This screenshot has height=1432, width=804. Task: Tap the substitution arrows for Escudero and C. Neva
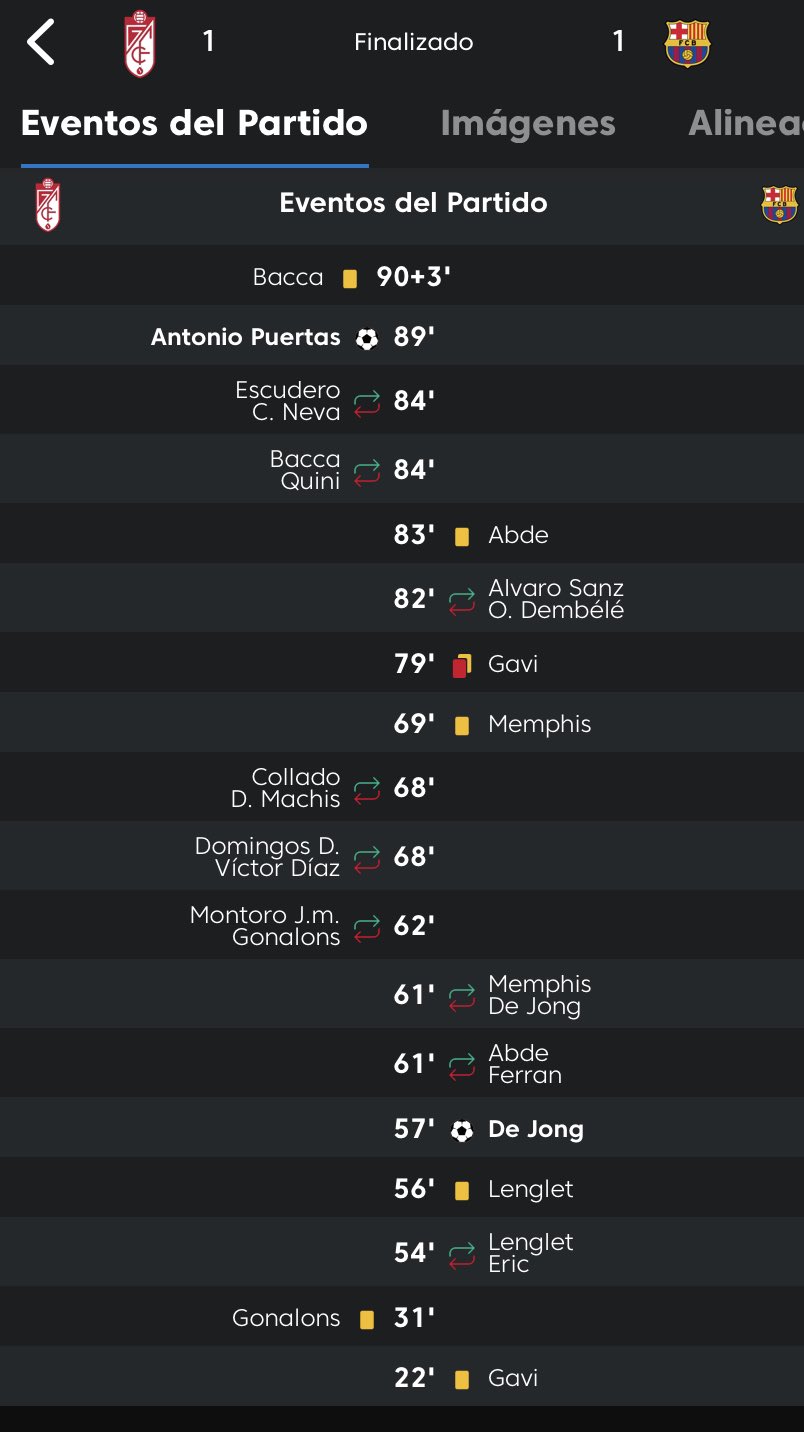pos(367,402)
